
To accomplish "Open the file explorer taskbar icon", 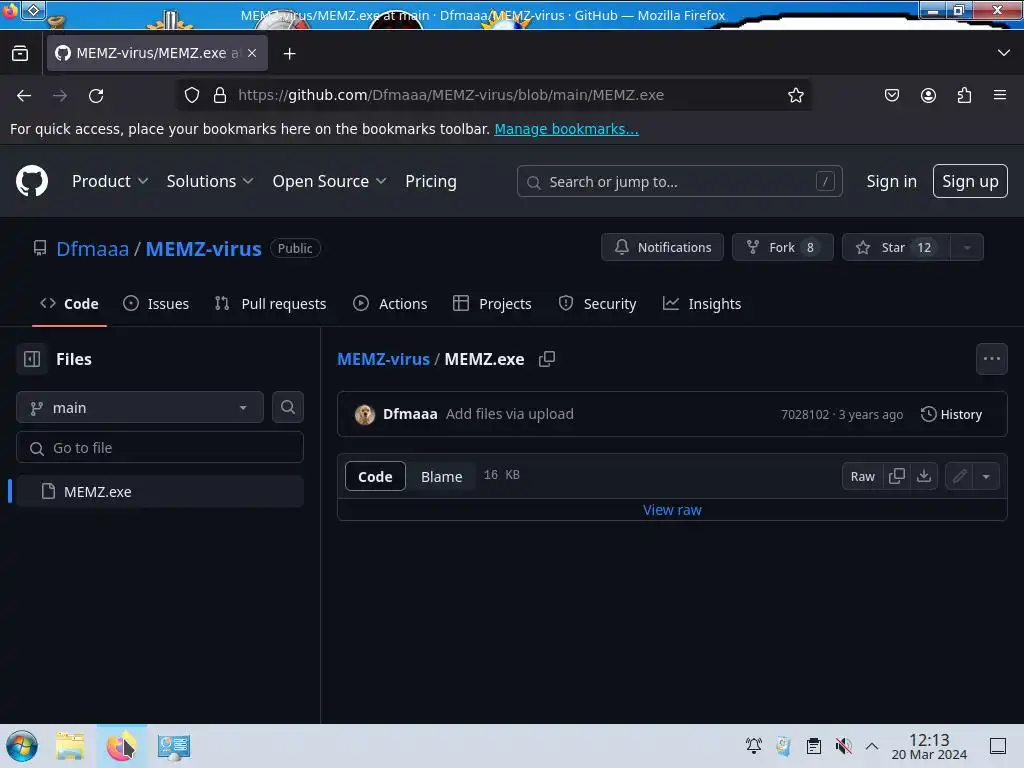I will 71,746.
